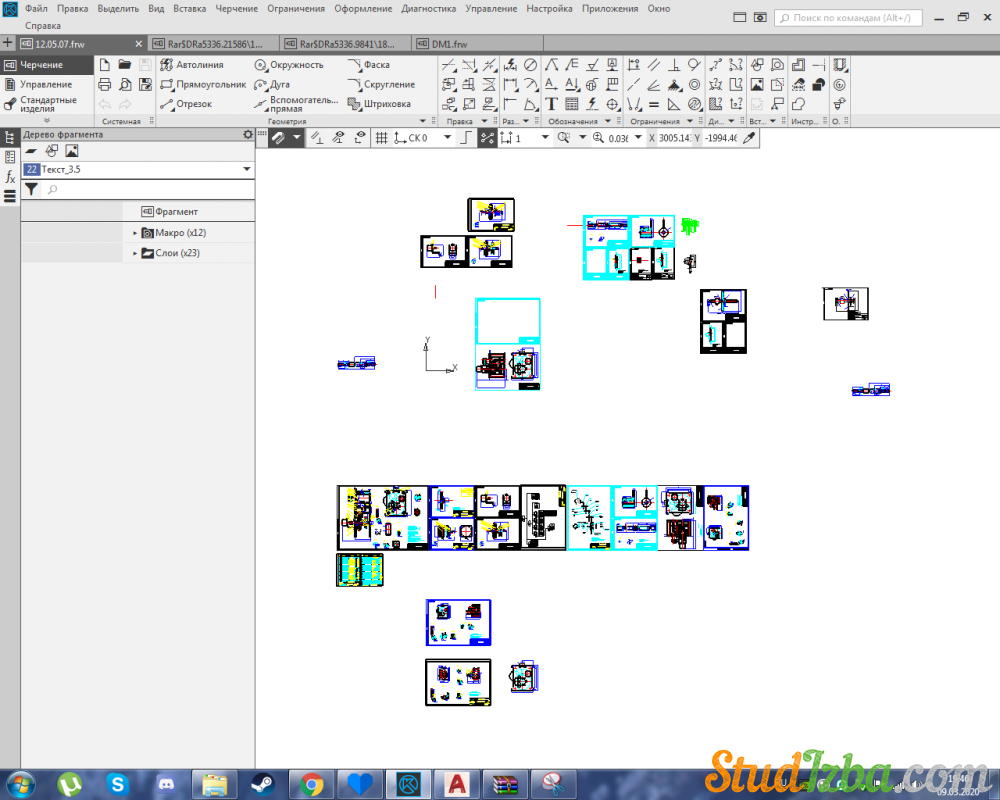Toggle snaps magnet button
Viewport: 1000px width, 800px height.
point(279,138)
